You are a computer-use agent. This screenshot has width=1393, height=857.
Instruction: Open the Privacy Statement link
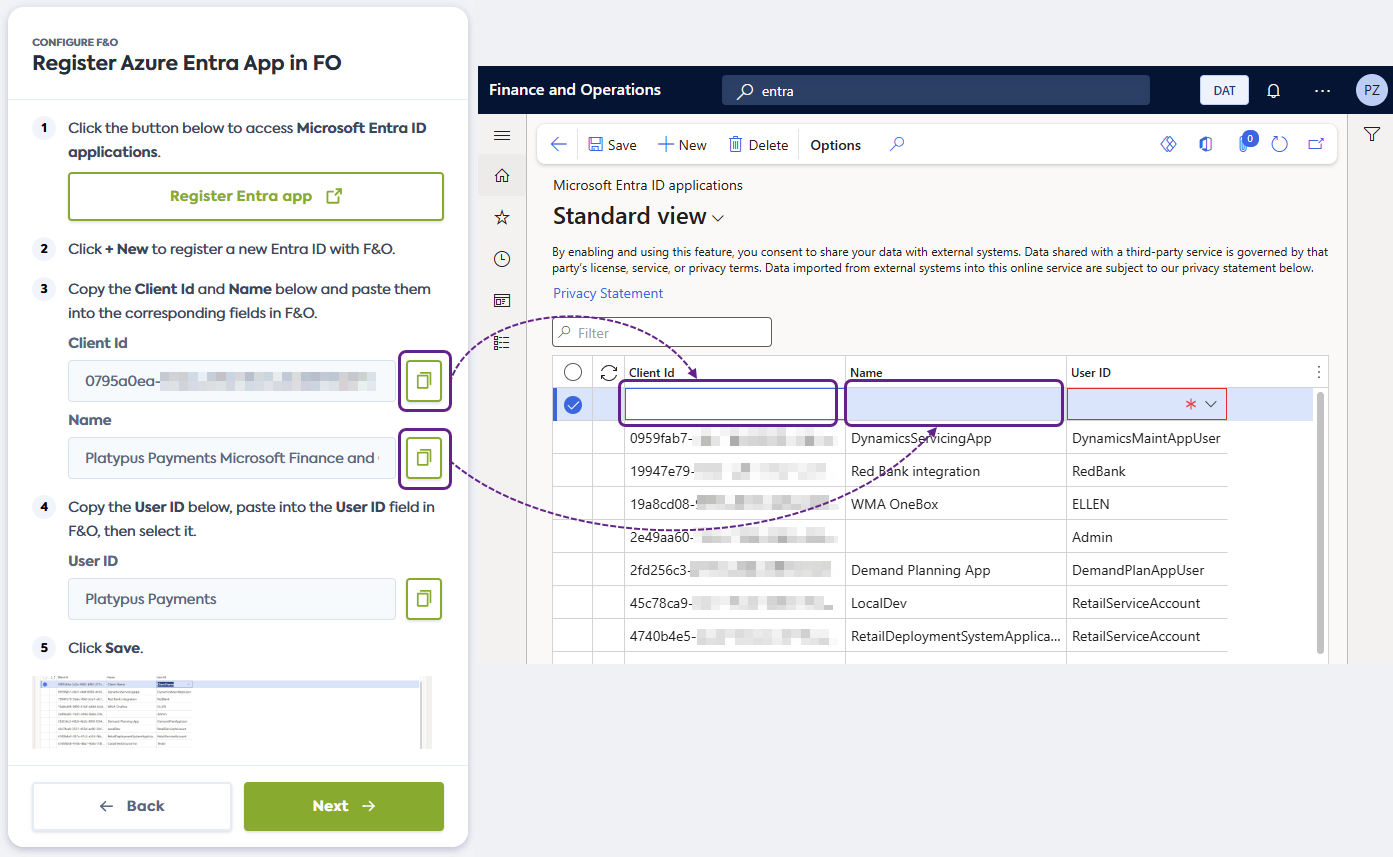[x=608, y=293]
